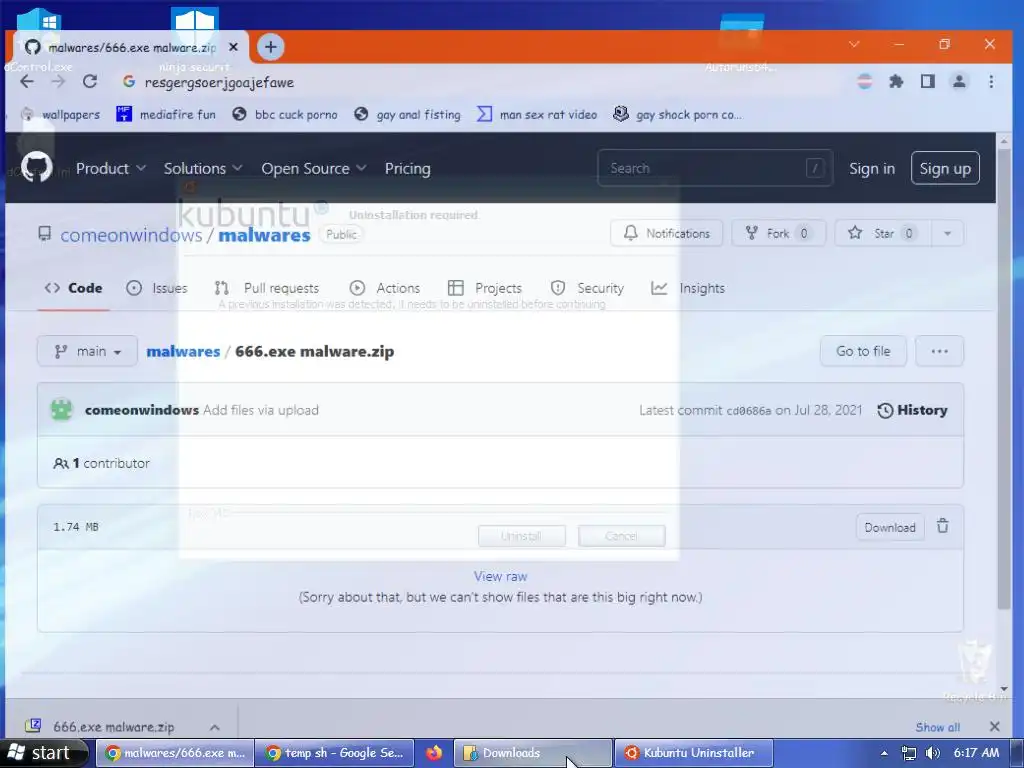
Task: Click the malwares breadcrumb link
Action: [x=183, y=351]
